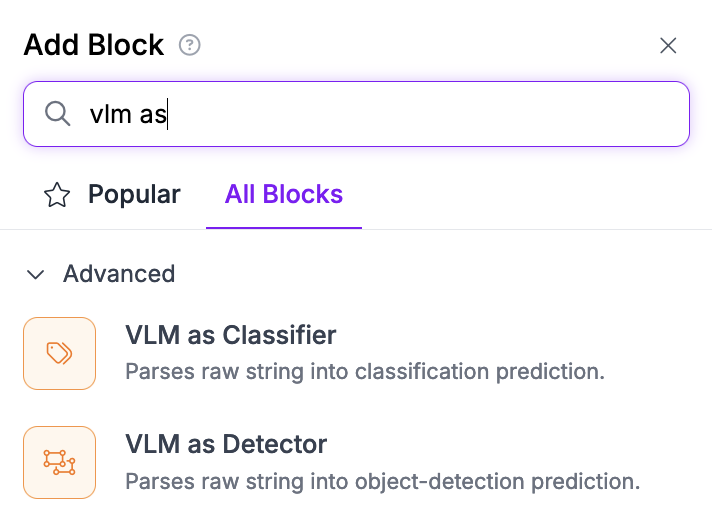Image resolution: width=712 pixels, height=522 pixels.
Task: Click the Add Block panel heading
Action: pos(94,45)
